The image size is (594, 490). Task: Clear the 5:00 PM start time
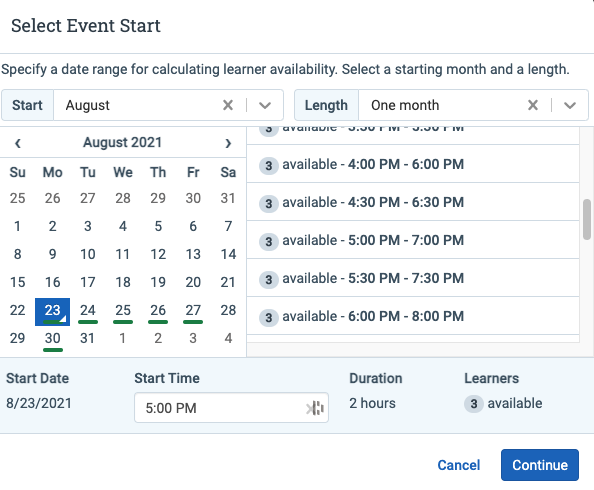pyautogui.click(x=310, y=408)
